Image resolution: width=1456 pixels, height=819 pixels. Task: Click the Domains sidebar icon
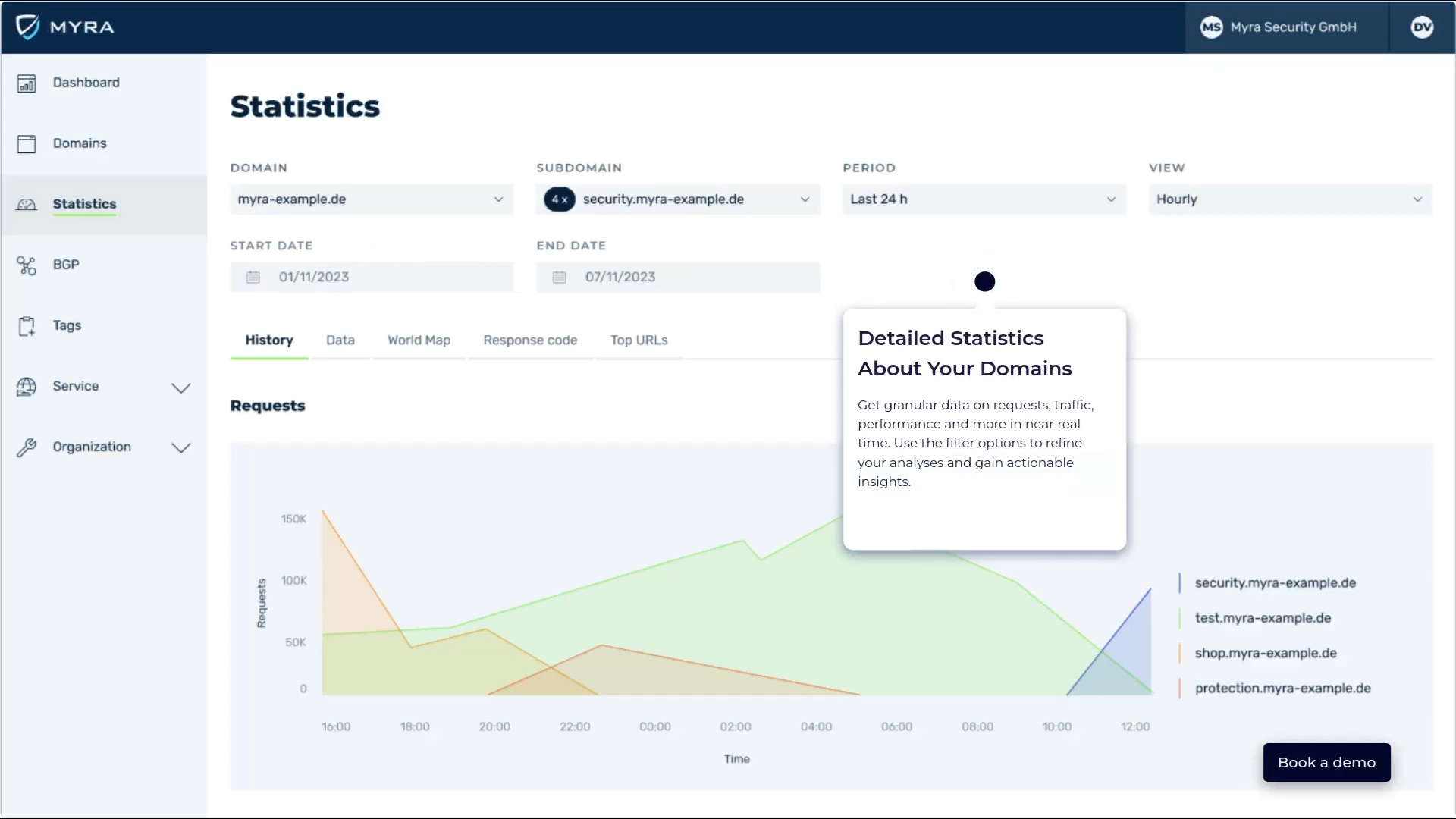tap(27, 143)
